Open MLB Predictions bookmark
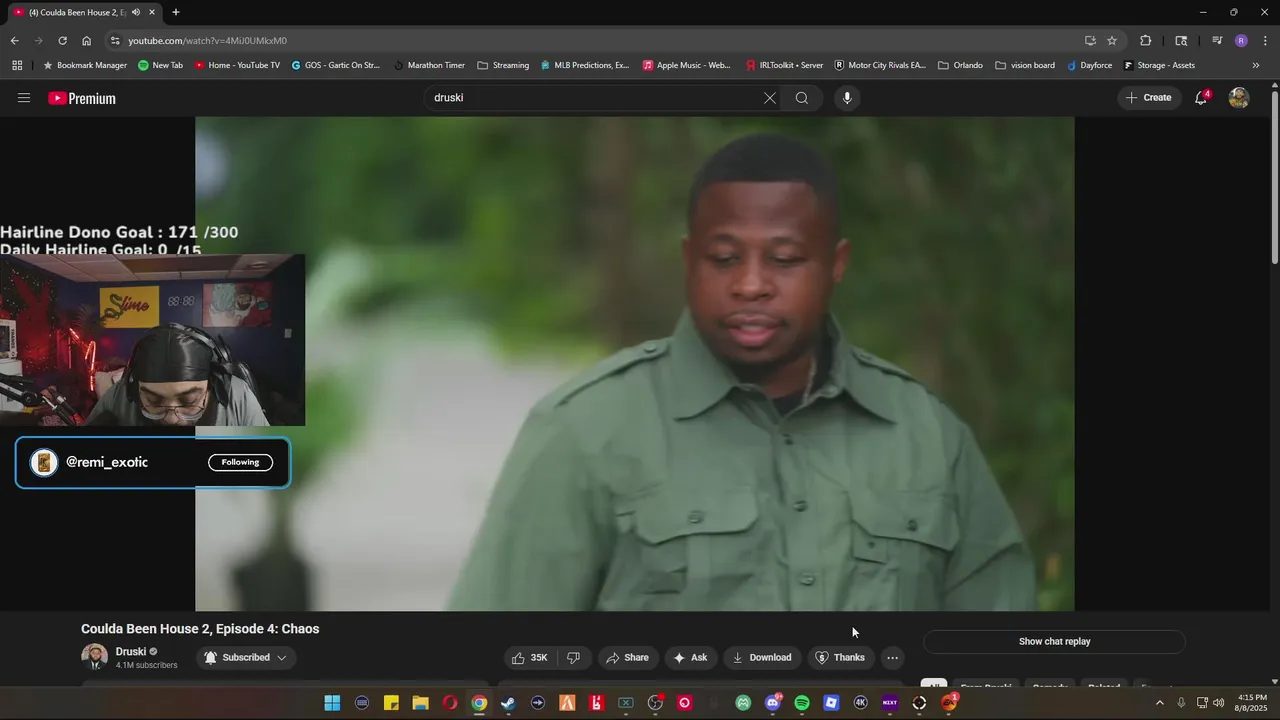Screen dimensions: 1280x720 click(585, 65)
